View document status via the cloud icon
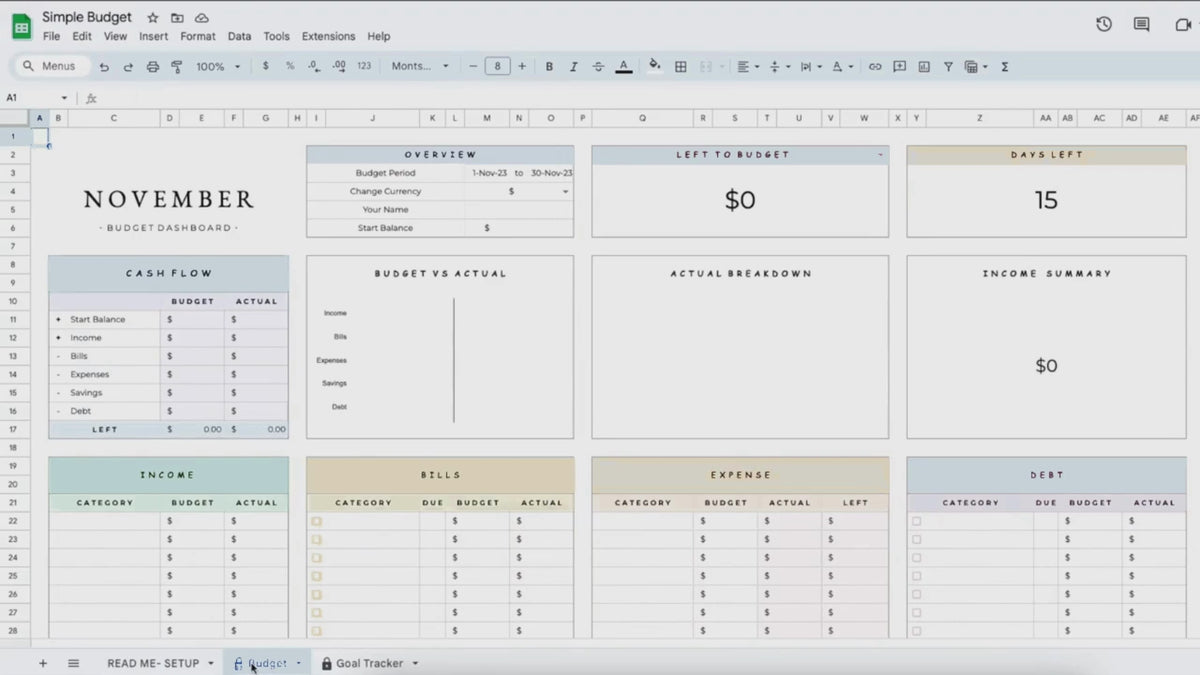Image resolution: width=1200 pixels, height=675 pixels. [202, 18]
